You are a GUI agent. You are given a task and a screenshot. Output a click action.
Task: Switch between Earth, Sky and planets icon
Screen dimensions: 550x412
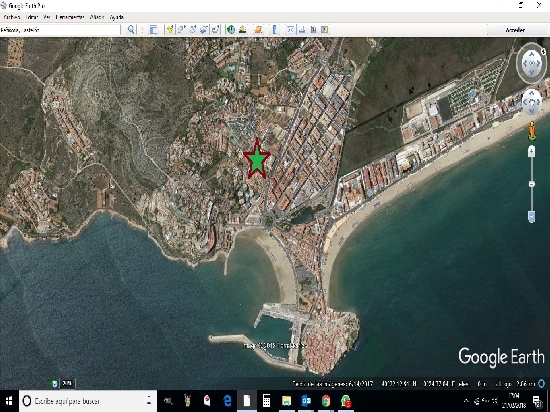[259, 30]
